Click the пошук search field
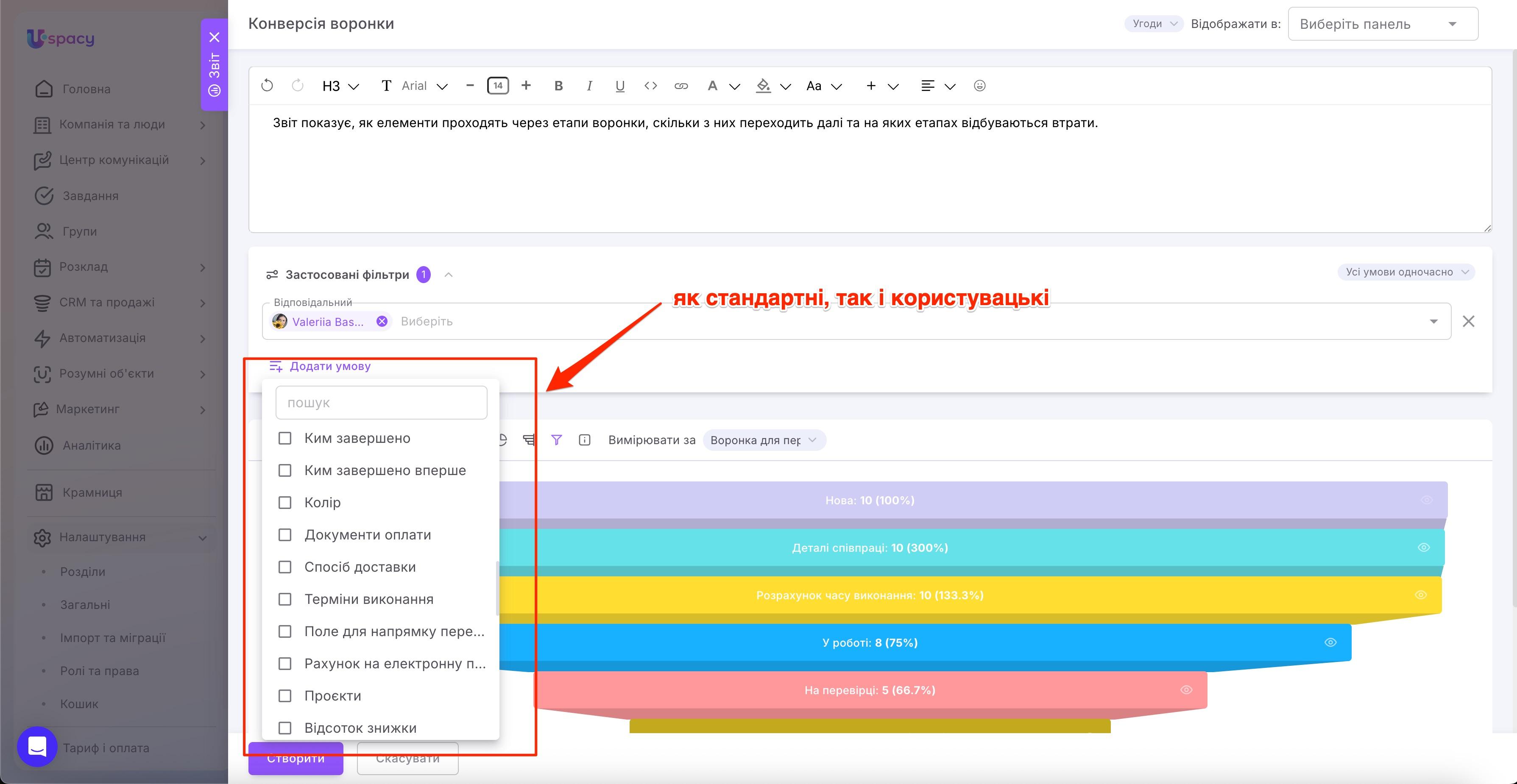 tap(381, 403)
